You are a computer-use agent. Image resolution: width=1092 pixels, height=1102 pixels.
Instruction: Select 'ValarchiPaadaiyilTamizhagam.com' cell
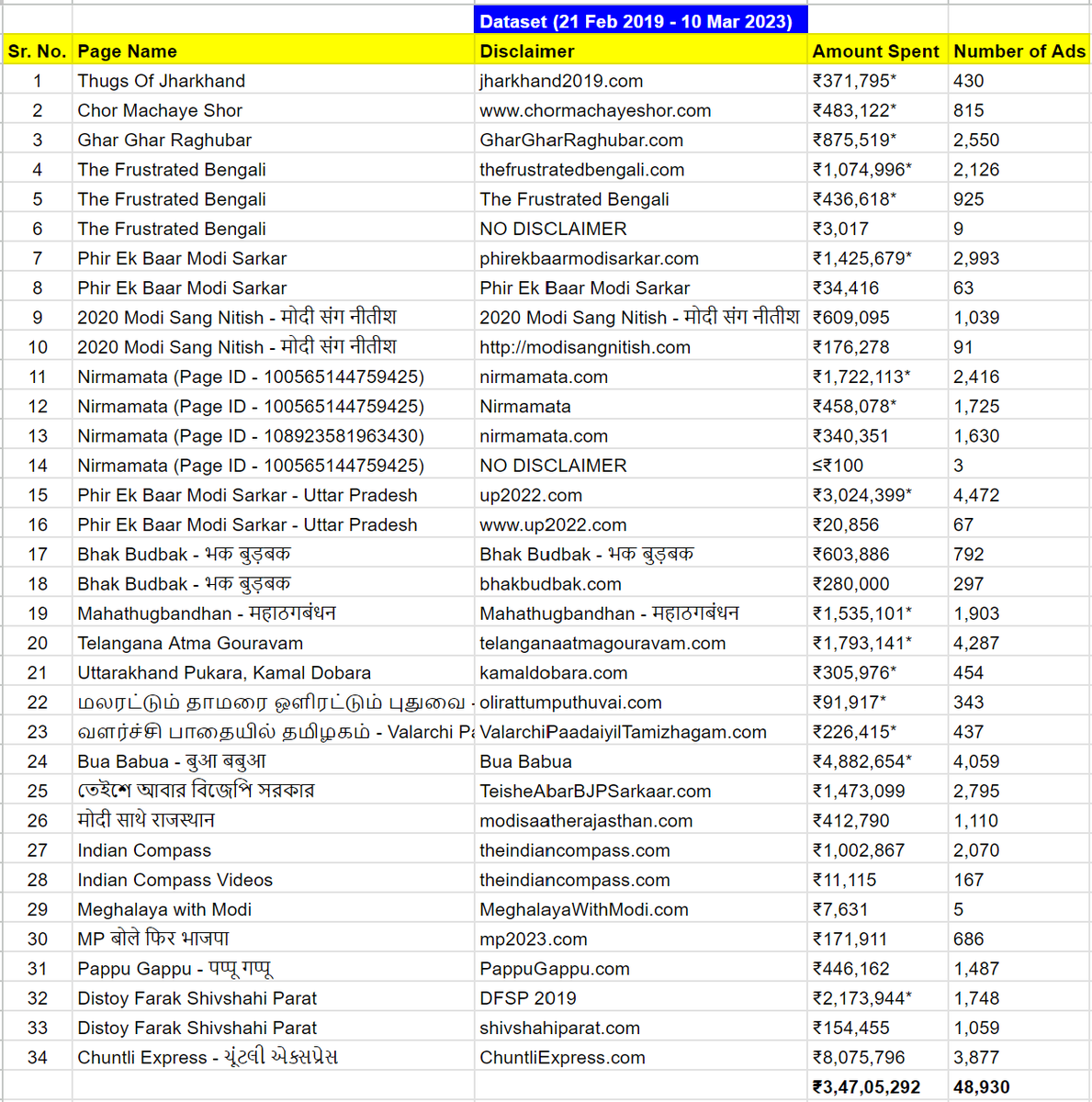coord(641,732)
